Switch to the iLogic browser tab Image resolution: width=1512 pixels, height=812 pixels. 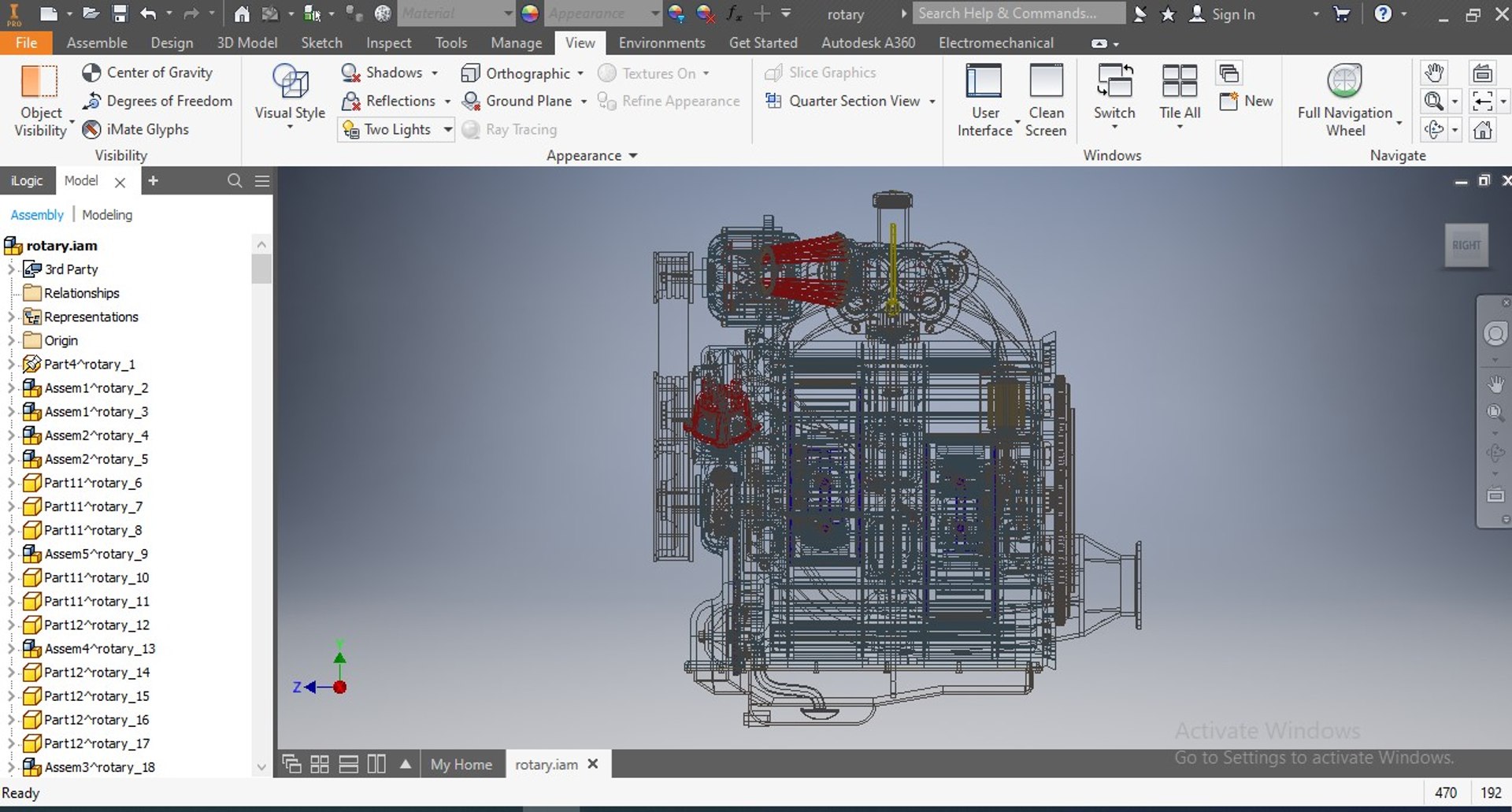27,180
